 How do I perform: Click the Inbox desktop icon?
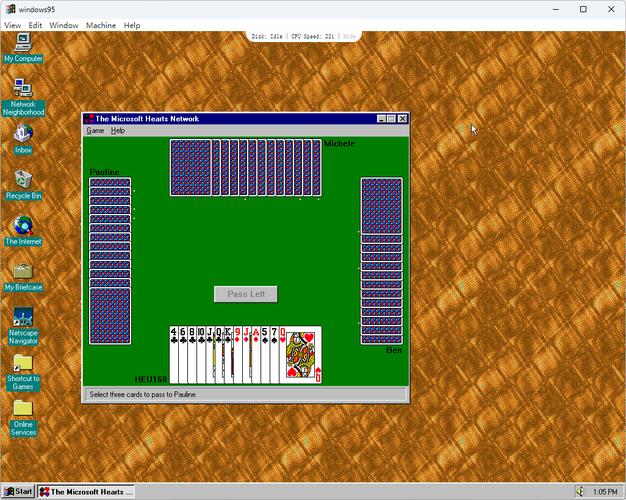[x=23, y=139]
